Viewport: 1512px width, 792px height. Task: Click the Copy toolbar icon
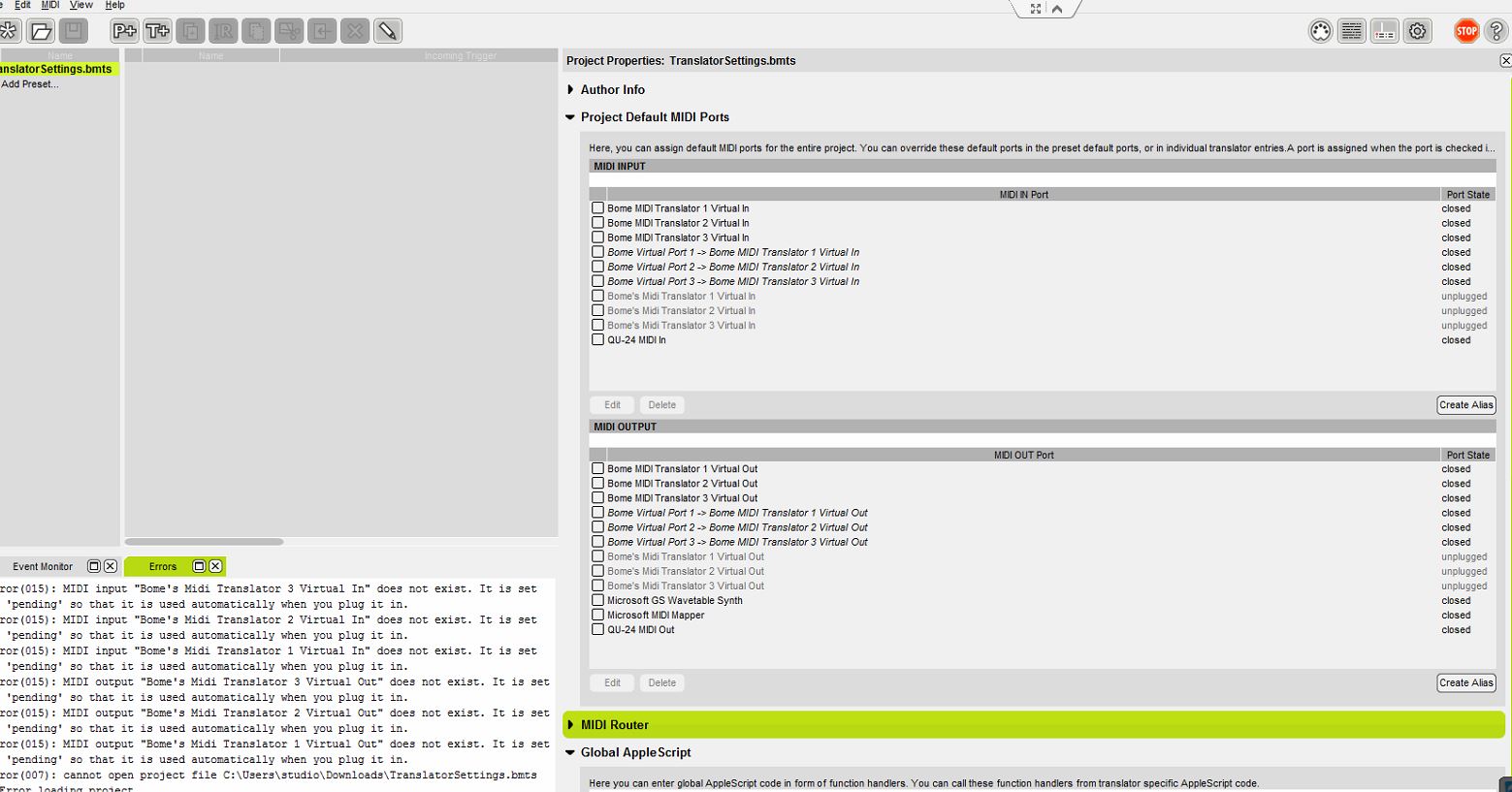point(256,31)
